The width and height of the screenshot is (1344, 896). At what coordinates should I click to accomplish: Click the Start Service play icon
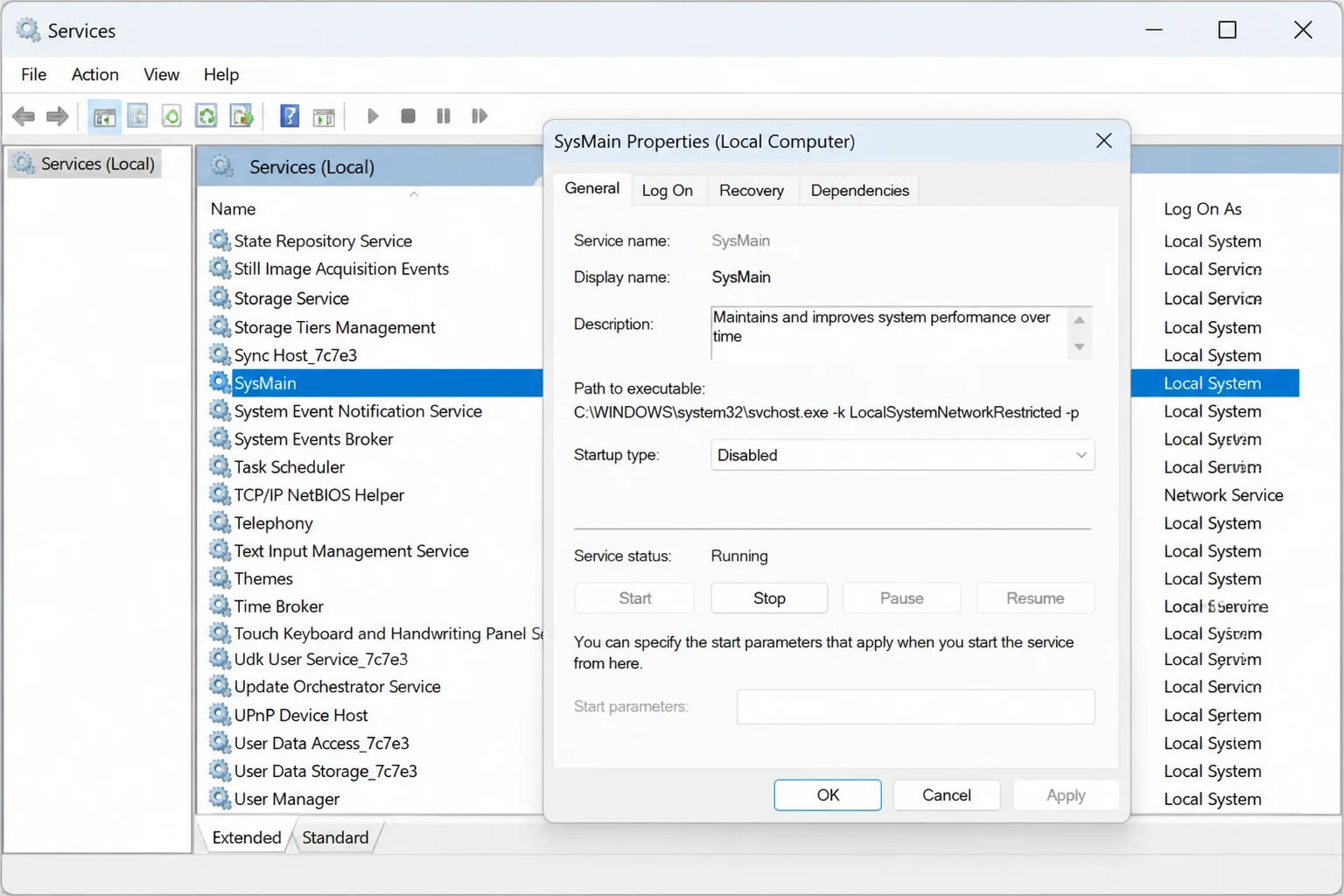373,115
